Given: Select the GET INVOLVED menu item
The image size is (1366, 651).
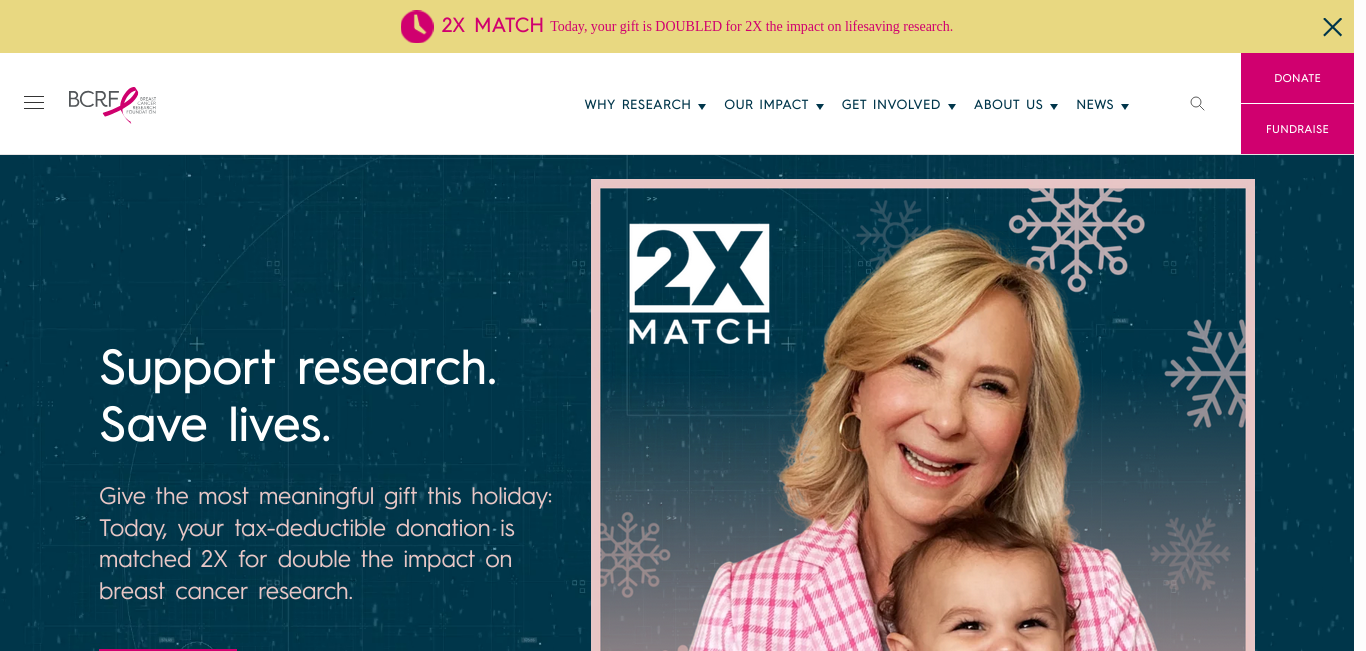Looking at the screenshot, I should 891,105.
